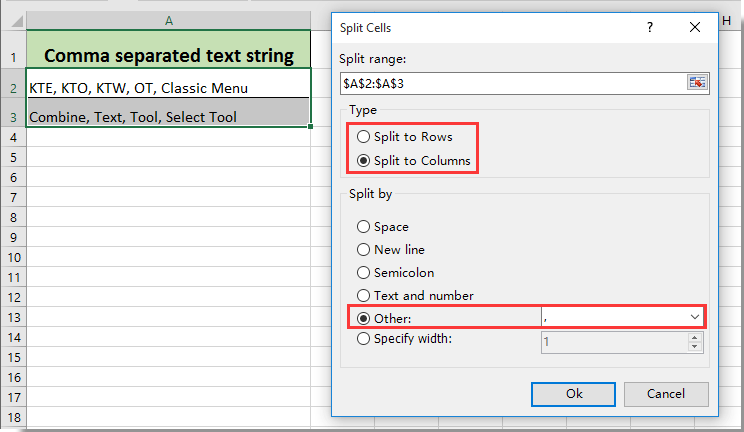Image resolution: width=744 pixels, height=432 pixels.
Task: Choose New line as the delimiter
Action: [x=363, y=250]
